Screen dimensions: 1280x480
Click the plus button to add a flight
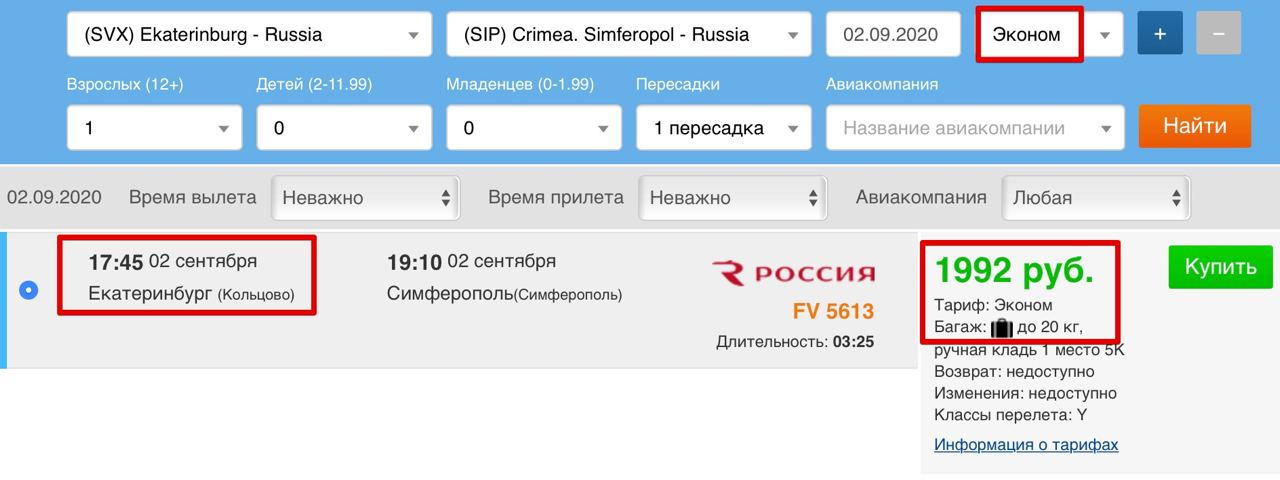[x=1160, y=34]
